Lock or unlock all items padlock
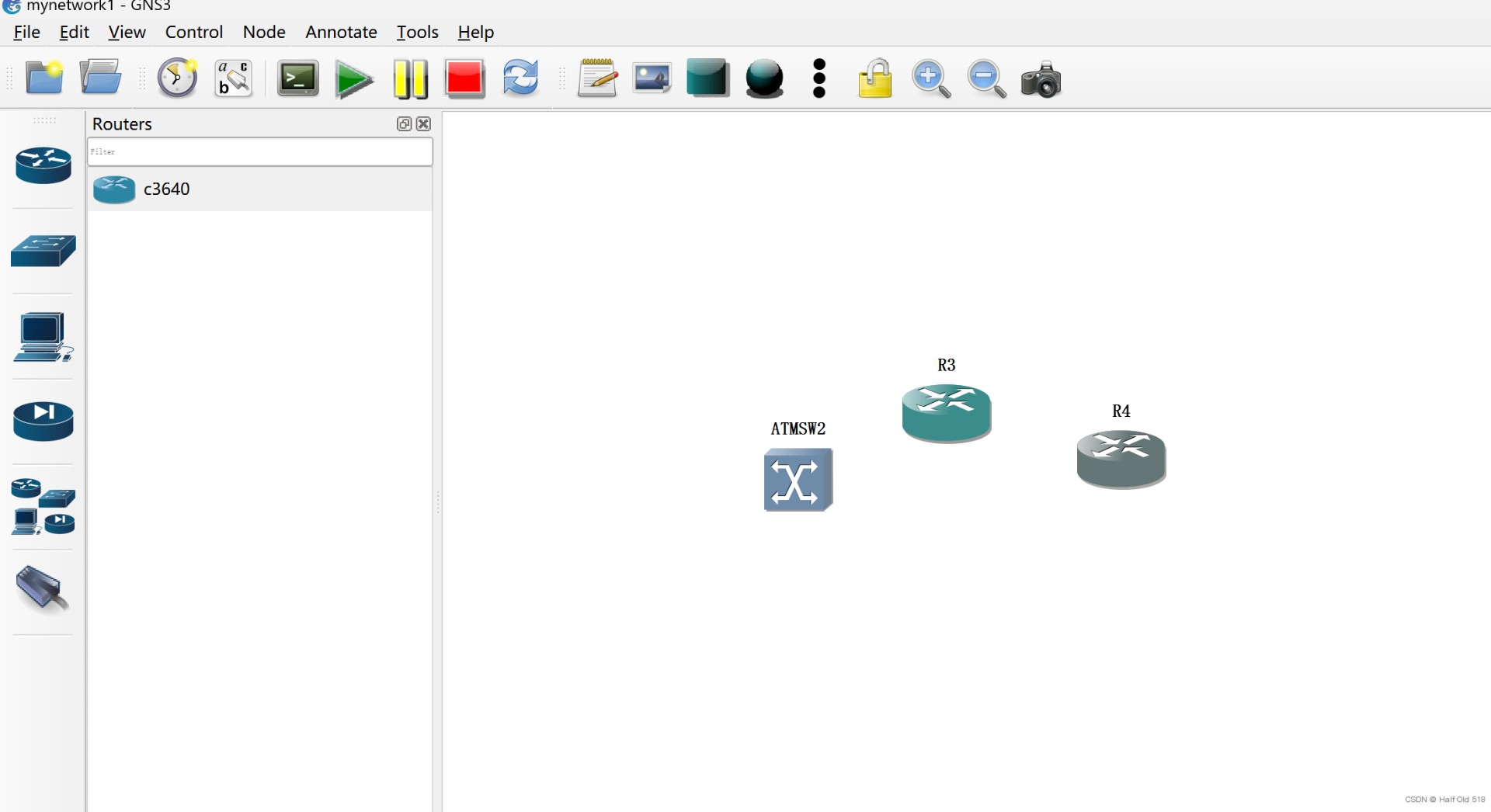 click(875, 78)
